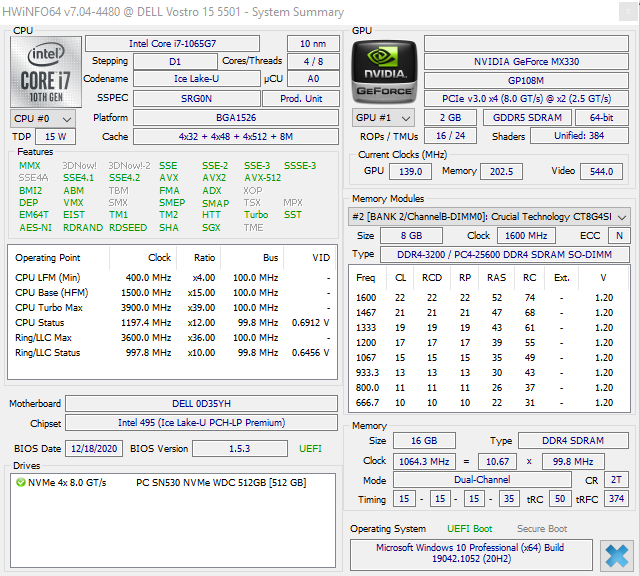The image size is (640, 576).
Task: Select the 1600 frequency timing row
Action: pos(489,298)
